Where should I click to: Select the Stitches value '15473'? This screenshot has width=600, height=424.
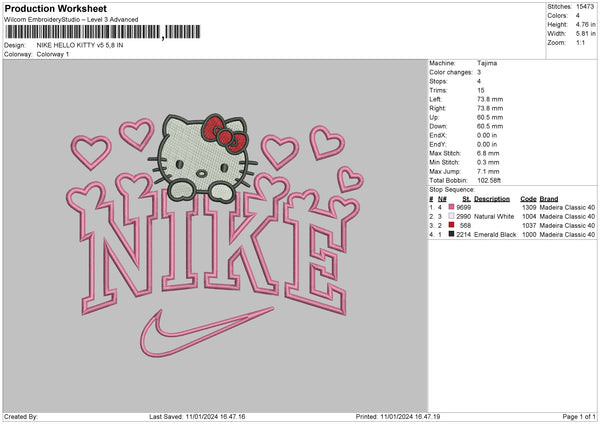(x=585, y=7)
